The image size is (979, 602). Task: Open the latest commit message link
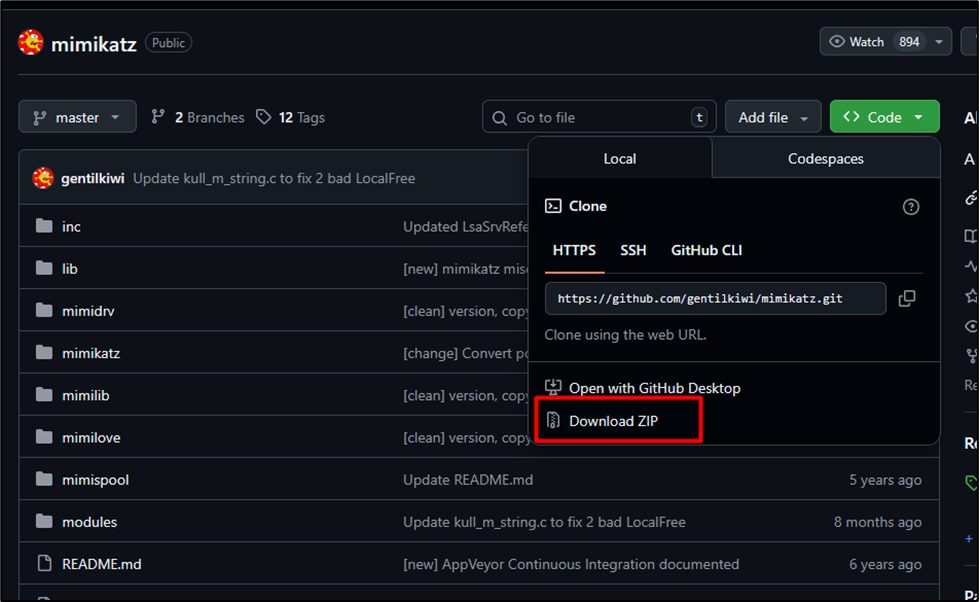(x=274, y=178)
